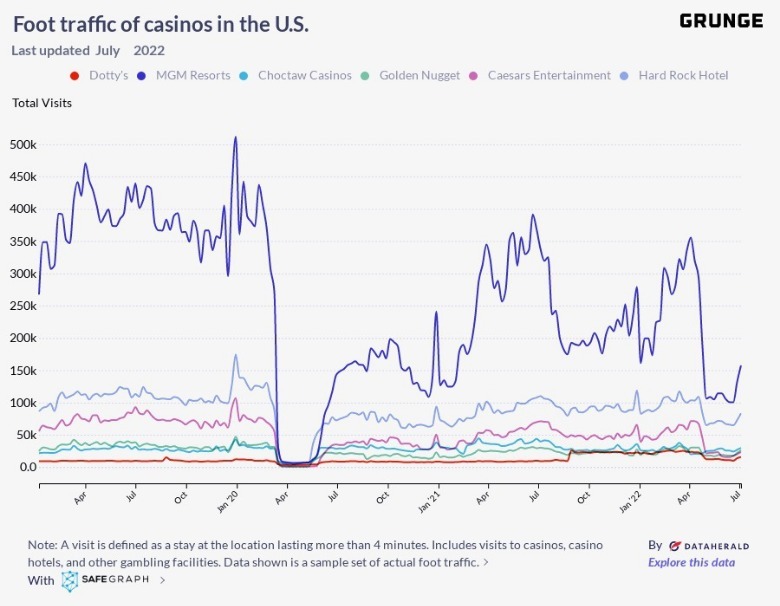The image size is (780, 606).
Task: Click the chart title heading
Action: point(160,24)
